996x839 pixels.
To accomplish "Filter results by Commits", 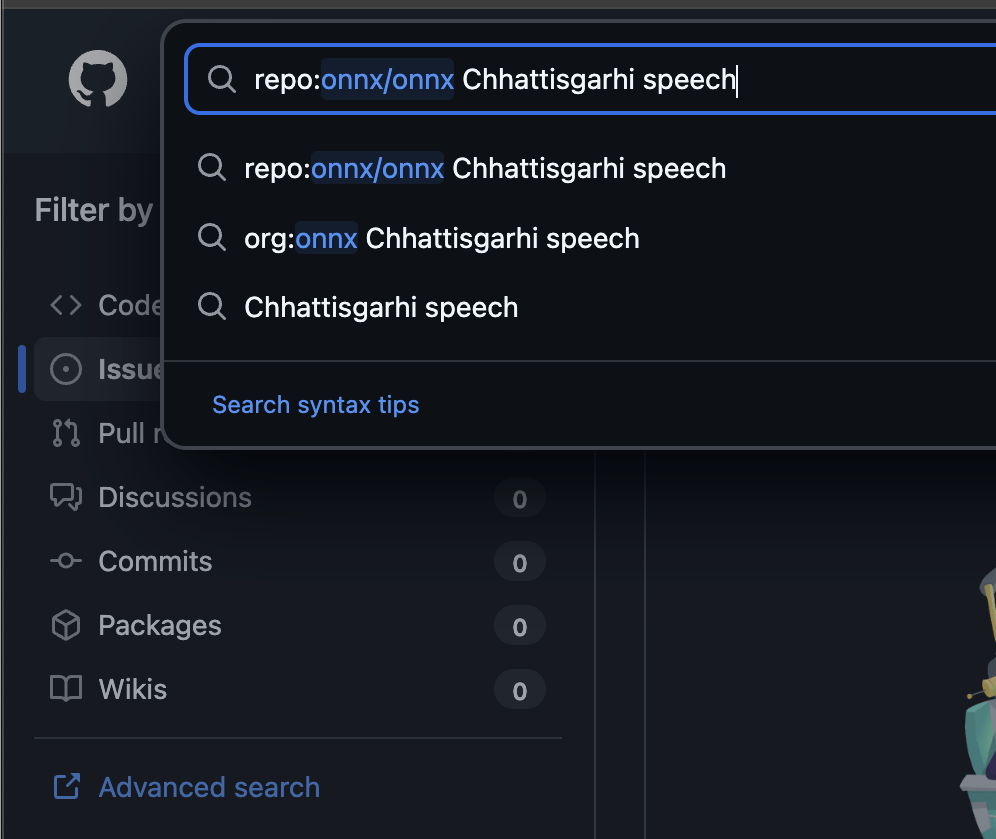I will (x=155, y=561).
